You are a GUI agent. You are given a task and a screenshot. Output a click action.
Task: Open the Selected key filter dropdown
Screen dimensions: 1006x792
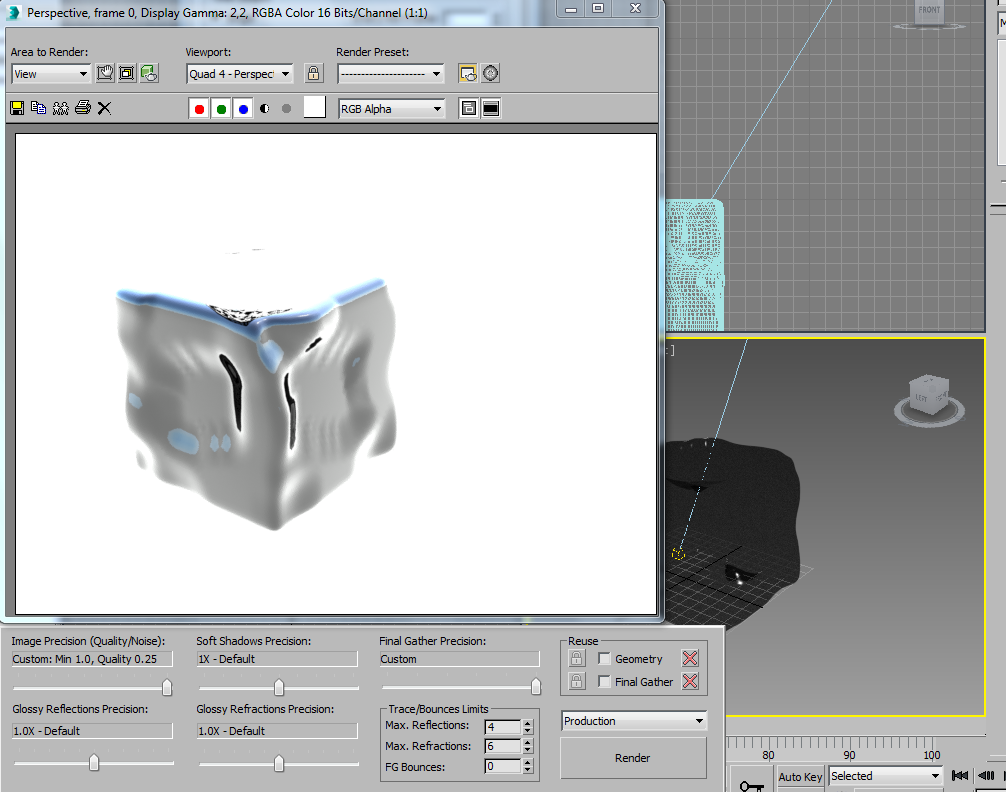(x=885, y=776)
